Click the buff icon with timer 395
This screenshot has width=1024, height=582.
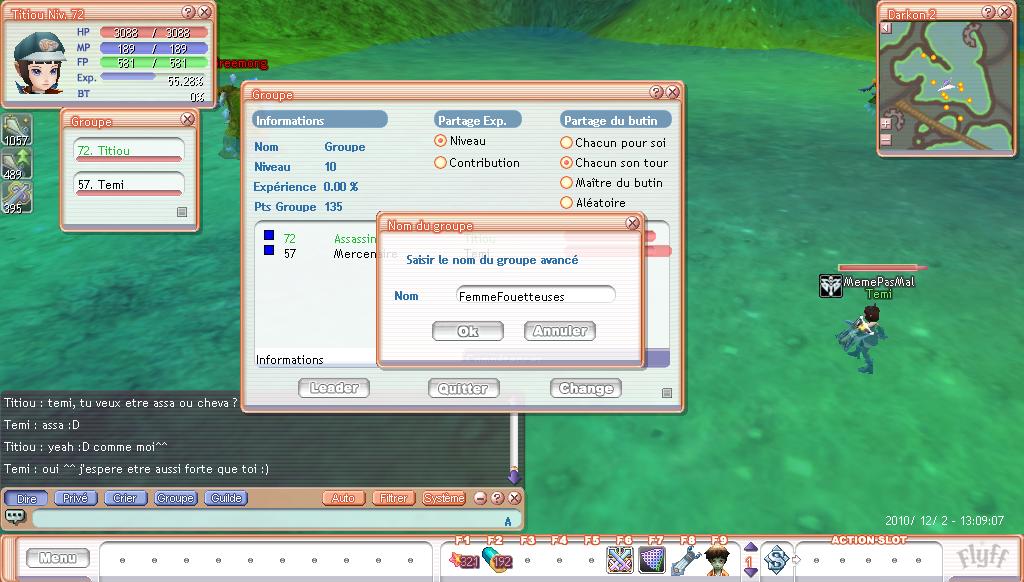tap(16, 197)
